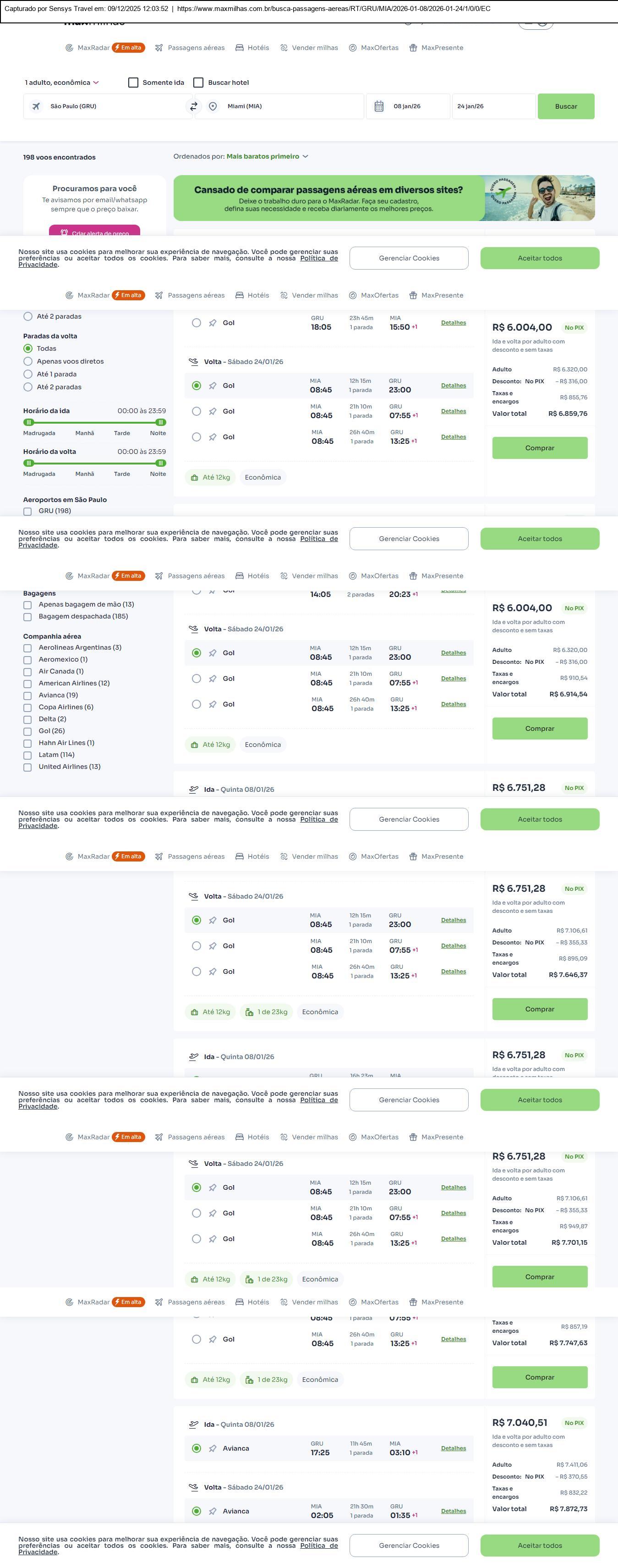618x1568 pixels.
Task: Click the pin icon beside Avianca 02:05 flight
Action: [213, 1511]
